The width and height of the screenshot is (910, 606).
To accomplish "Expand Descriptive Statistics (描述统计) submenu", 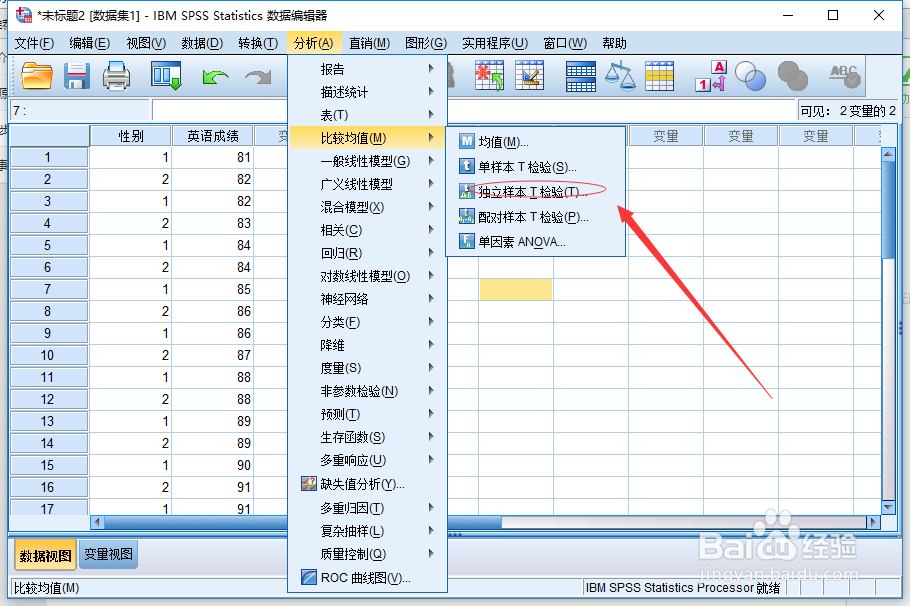I will pos(367,92).
